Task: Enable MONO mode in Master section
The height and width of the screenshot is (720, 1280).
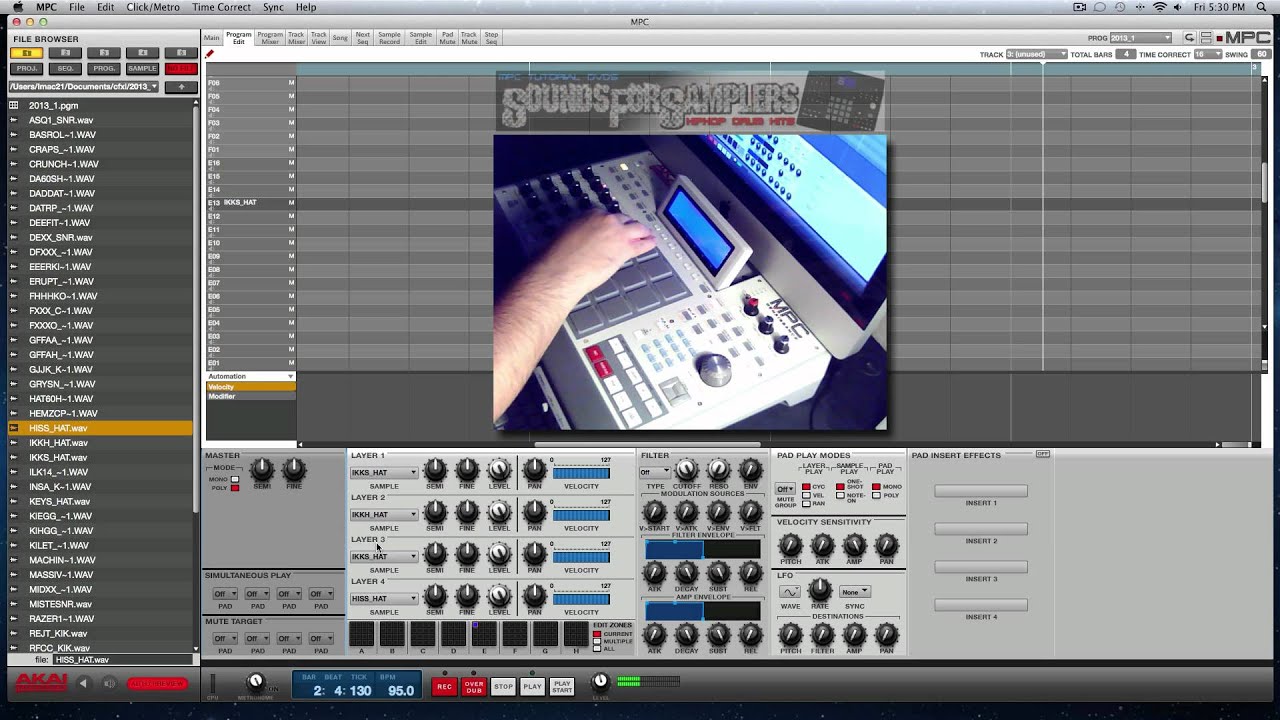Action: pyautogui.click(x=235, y=480)
